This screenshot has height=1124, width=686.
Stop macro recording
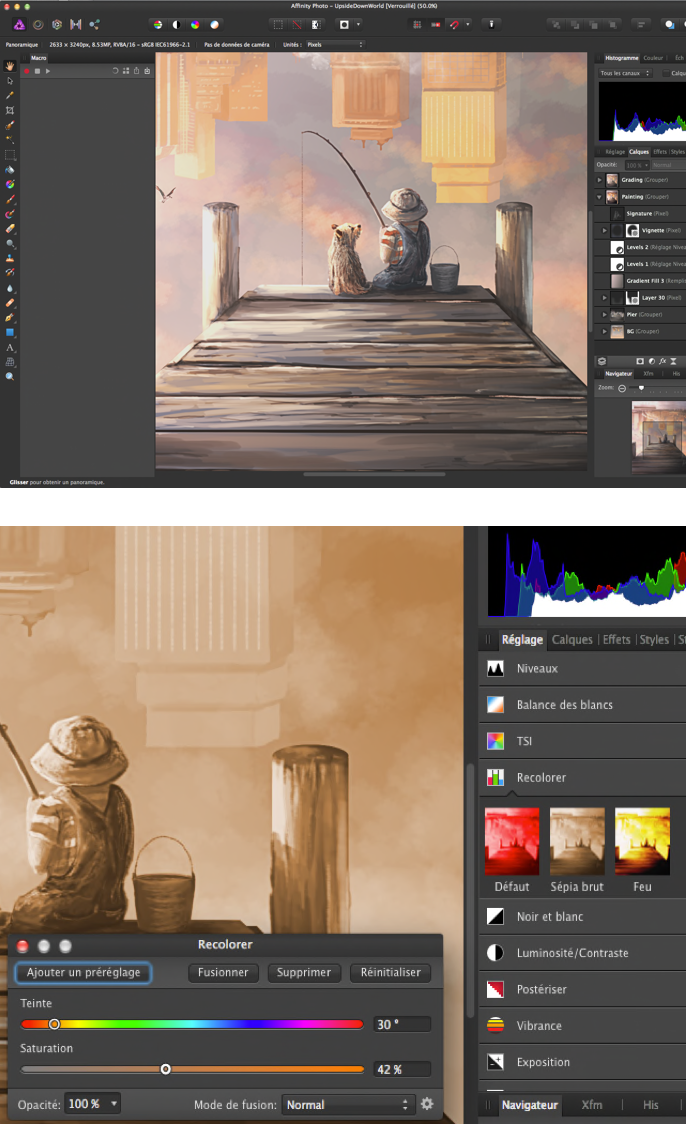[x=37, y=71]
